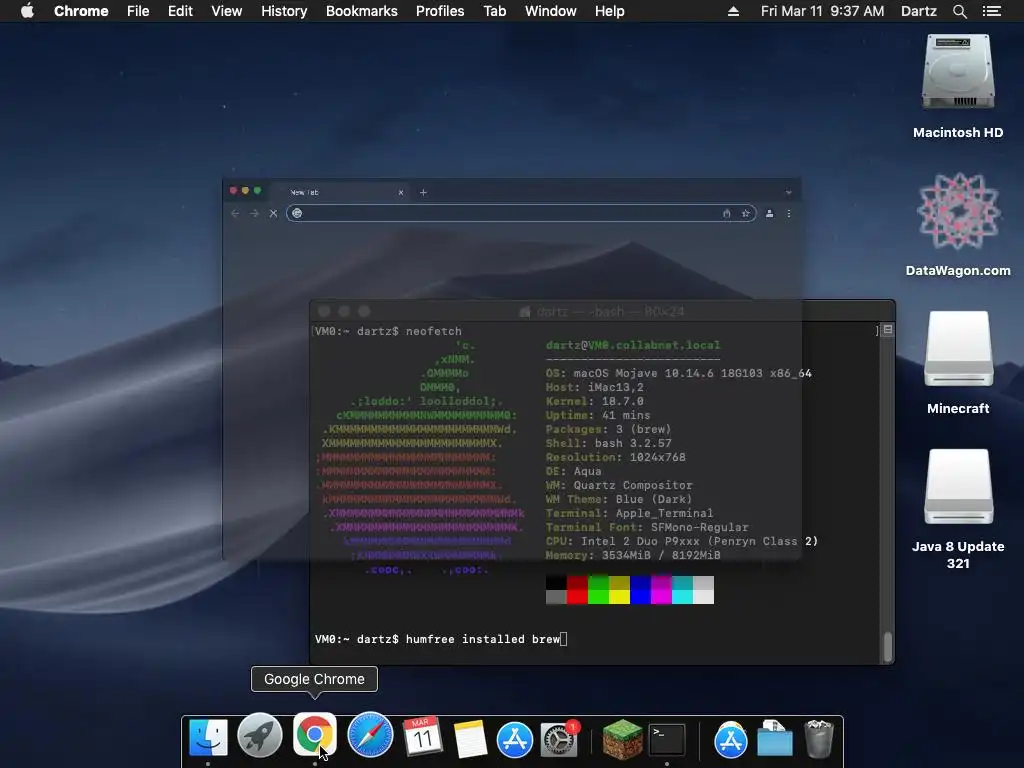1024x768 pixels.
Task: Open System Preferences gear with badge
Action: click(x=559, y=740)
